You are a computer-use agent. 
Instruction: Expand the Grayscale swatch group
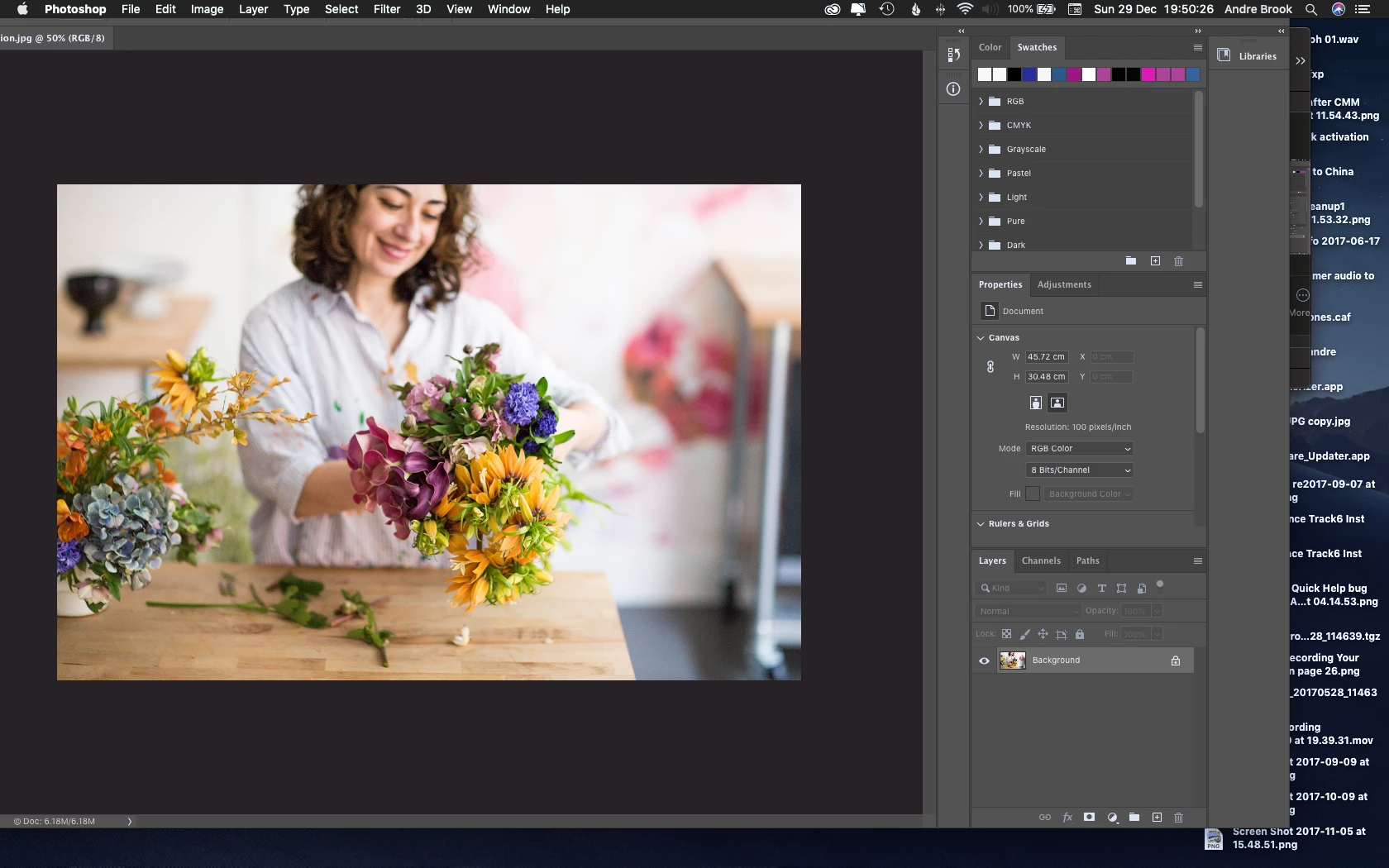[x=981, y=150]
